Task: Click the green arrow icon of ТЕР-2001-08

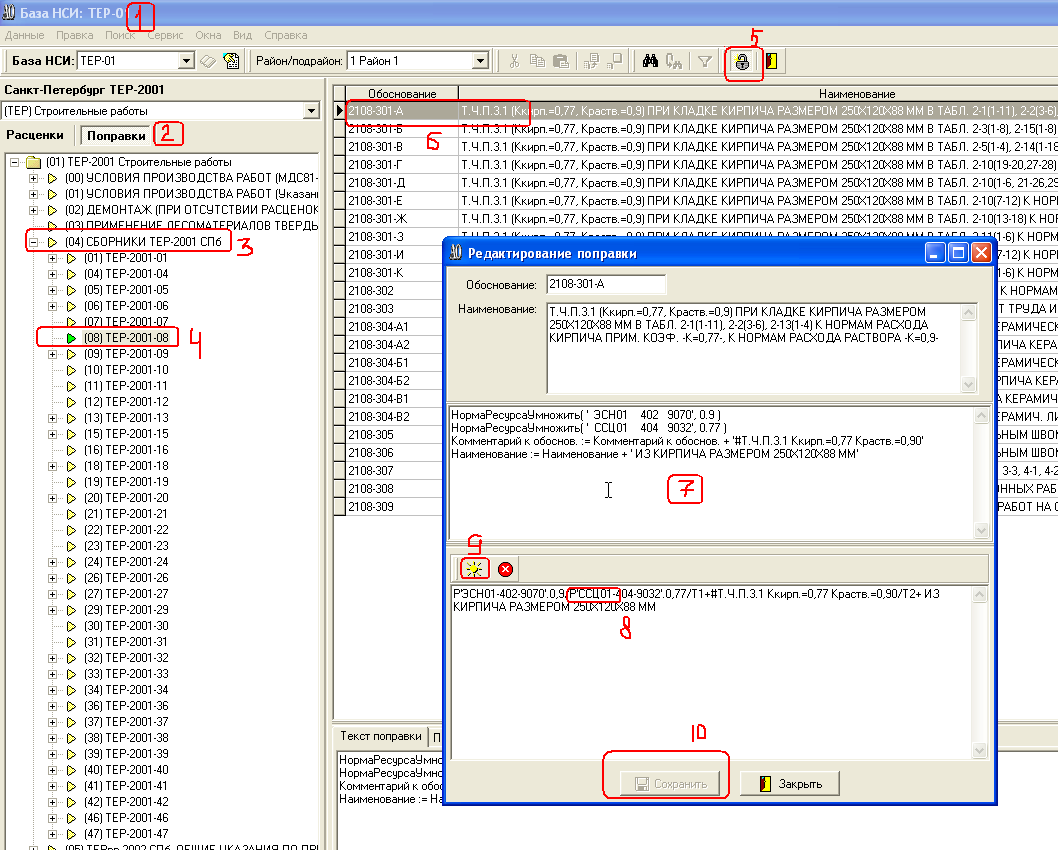Action: coord(72,338)
